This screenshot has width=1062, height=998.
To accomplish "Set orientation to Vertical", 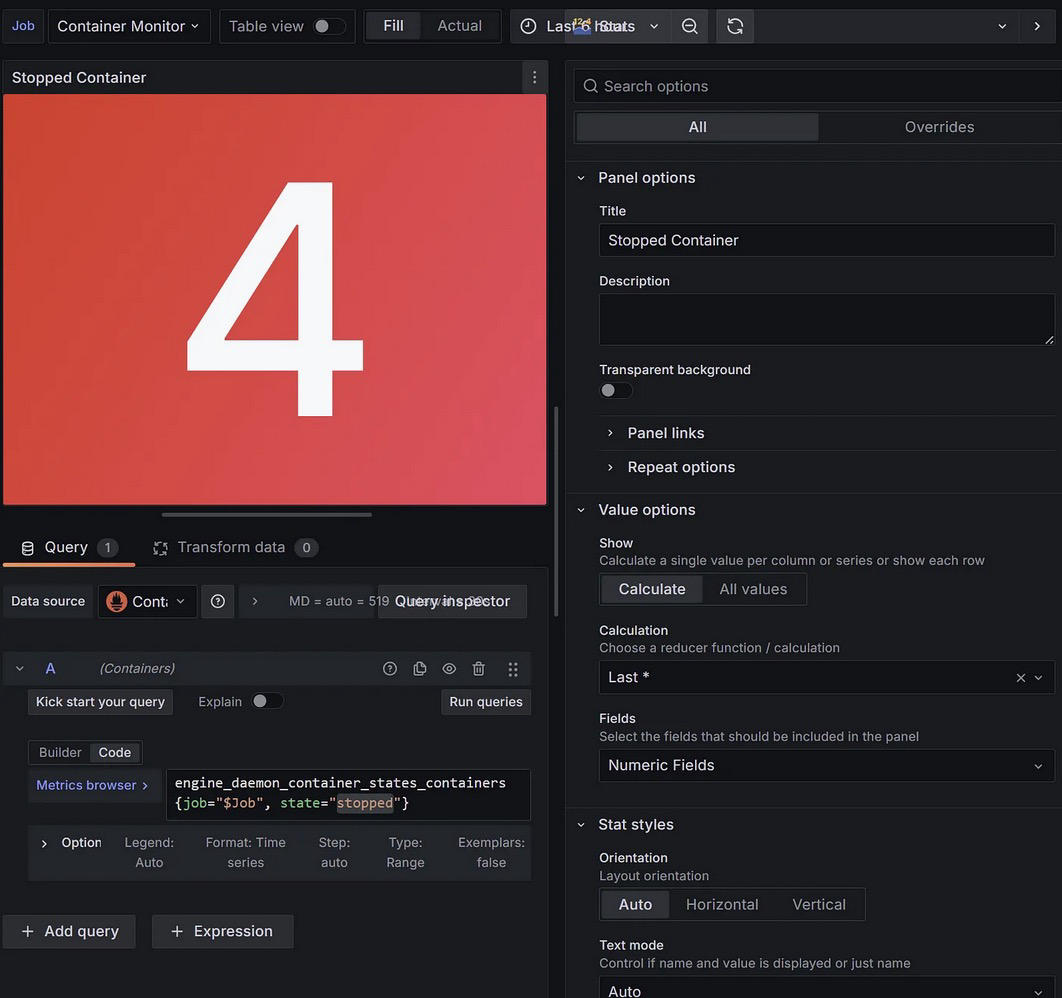I will pyautogui.click(x=819, y=905).
